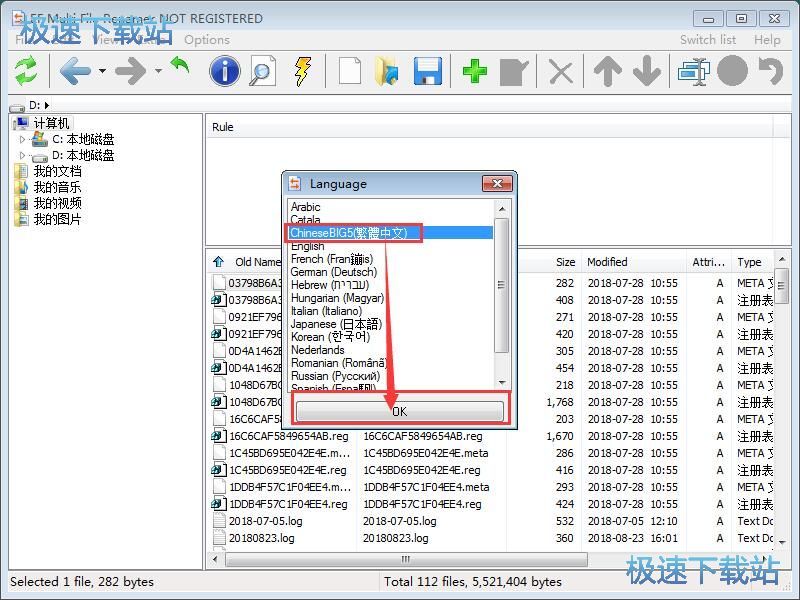Move rule up with up arrow

click(x=608, y=71)
